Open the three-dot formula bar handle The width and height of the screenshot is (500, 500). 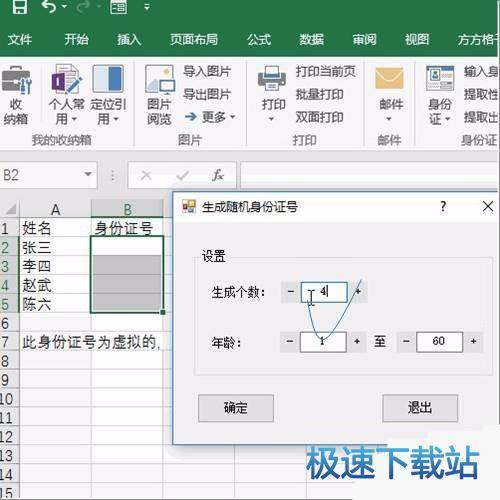click(113, 175)
